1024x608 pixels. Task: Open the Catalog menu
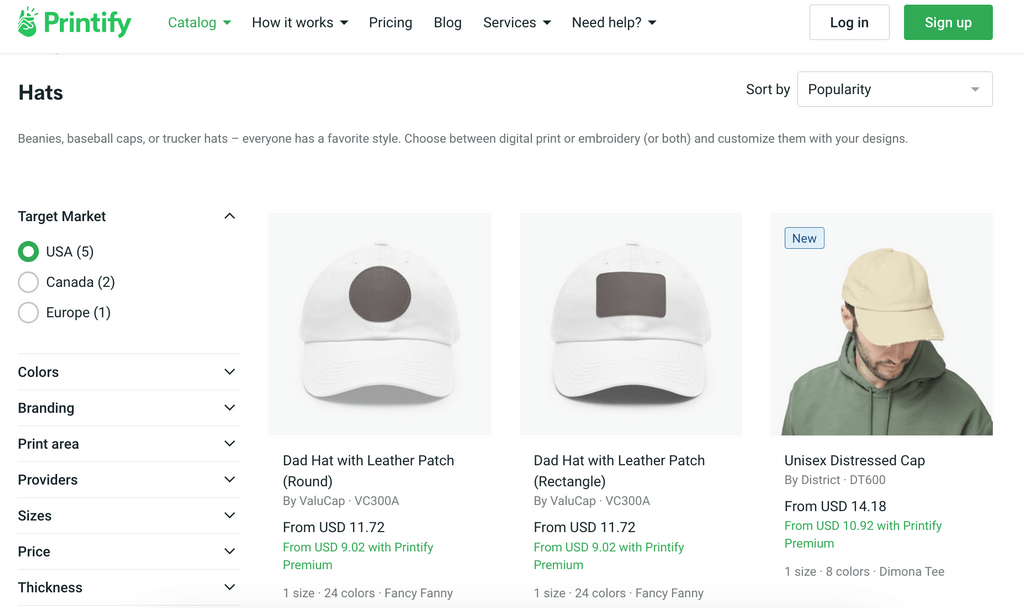click(198, 22)
